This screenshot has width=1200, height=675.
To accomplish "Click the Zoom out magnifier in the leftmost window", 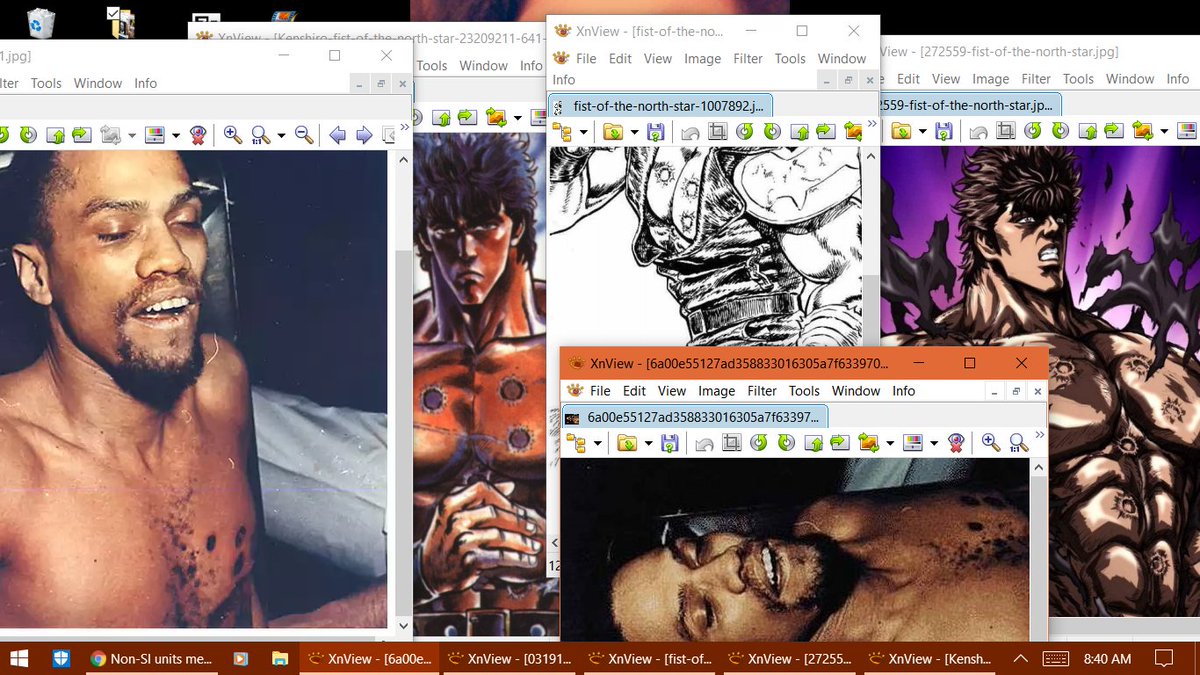I will 304,135.
